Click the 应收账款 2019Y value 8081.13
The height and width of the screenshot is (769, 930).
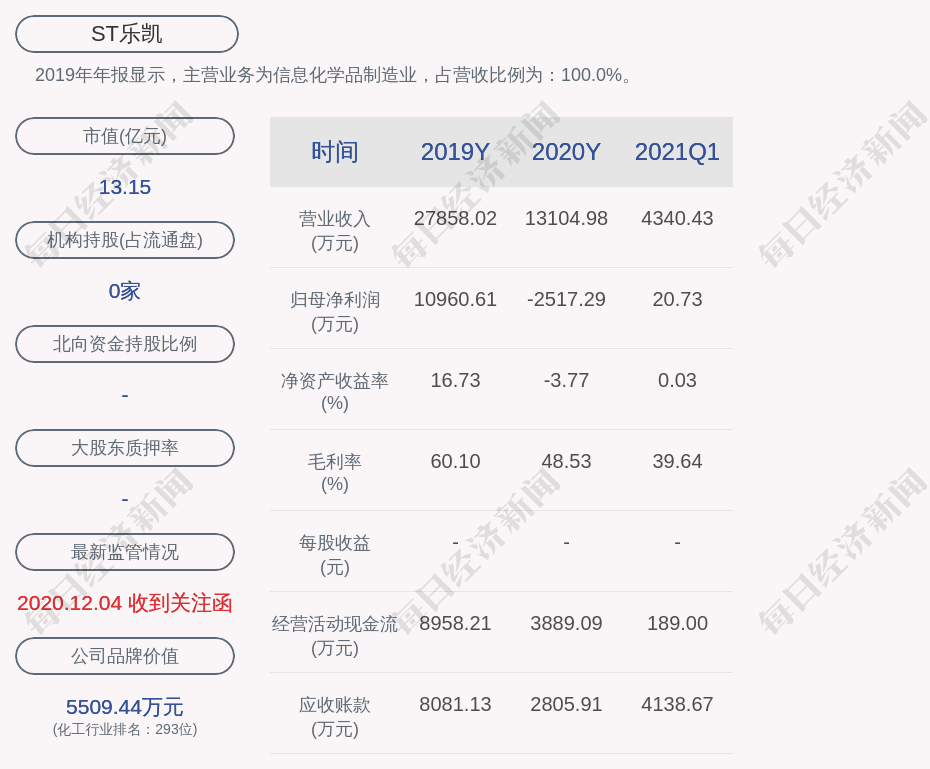coord(455,704)
